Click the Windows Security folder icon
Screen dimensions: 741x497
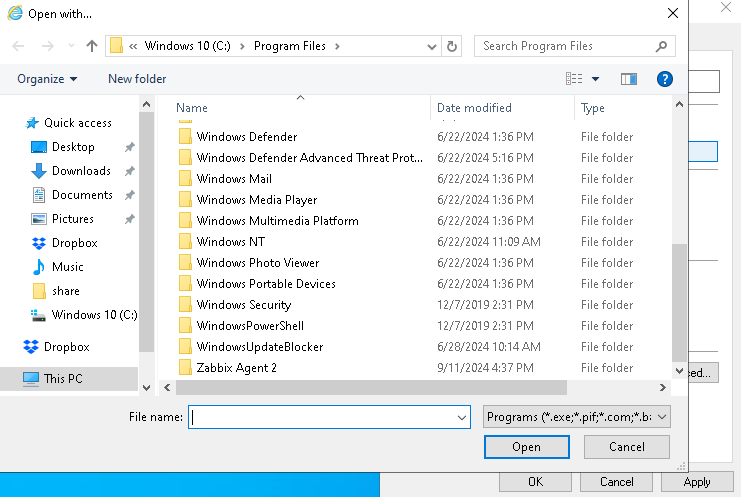click(185, 305)
